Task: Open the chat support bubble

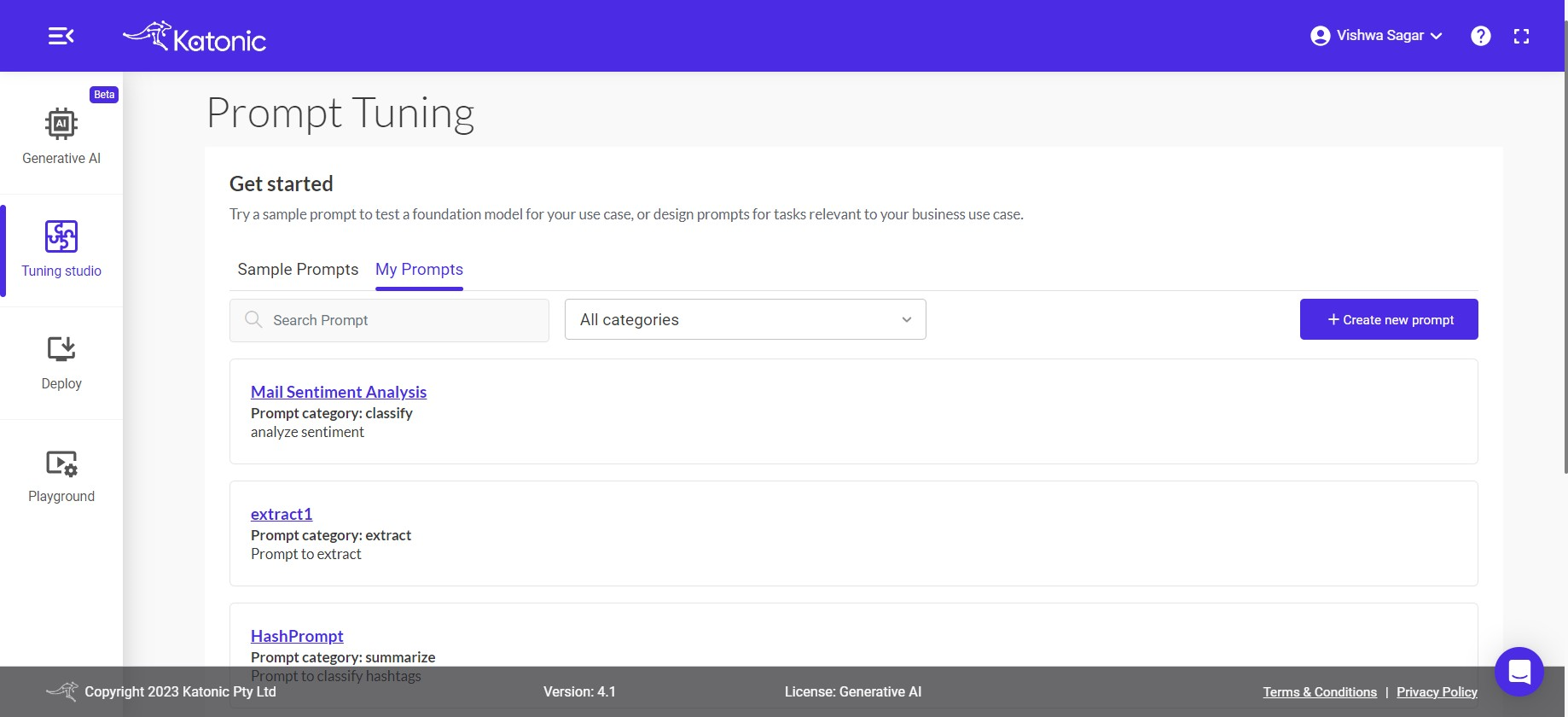Action: coord(1519,672)
